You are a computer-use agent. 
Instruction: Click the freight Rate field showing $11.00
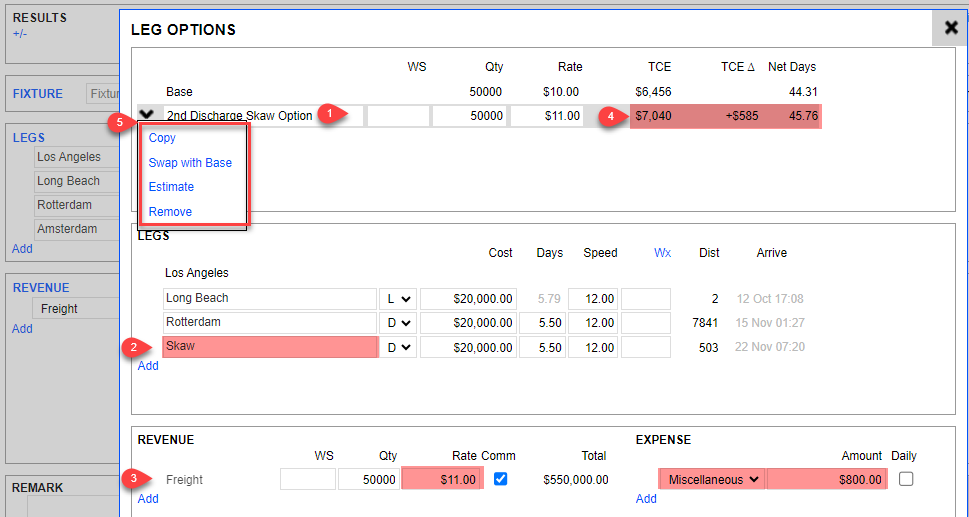(x=441, y=480)
